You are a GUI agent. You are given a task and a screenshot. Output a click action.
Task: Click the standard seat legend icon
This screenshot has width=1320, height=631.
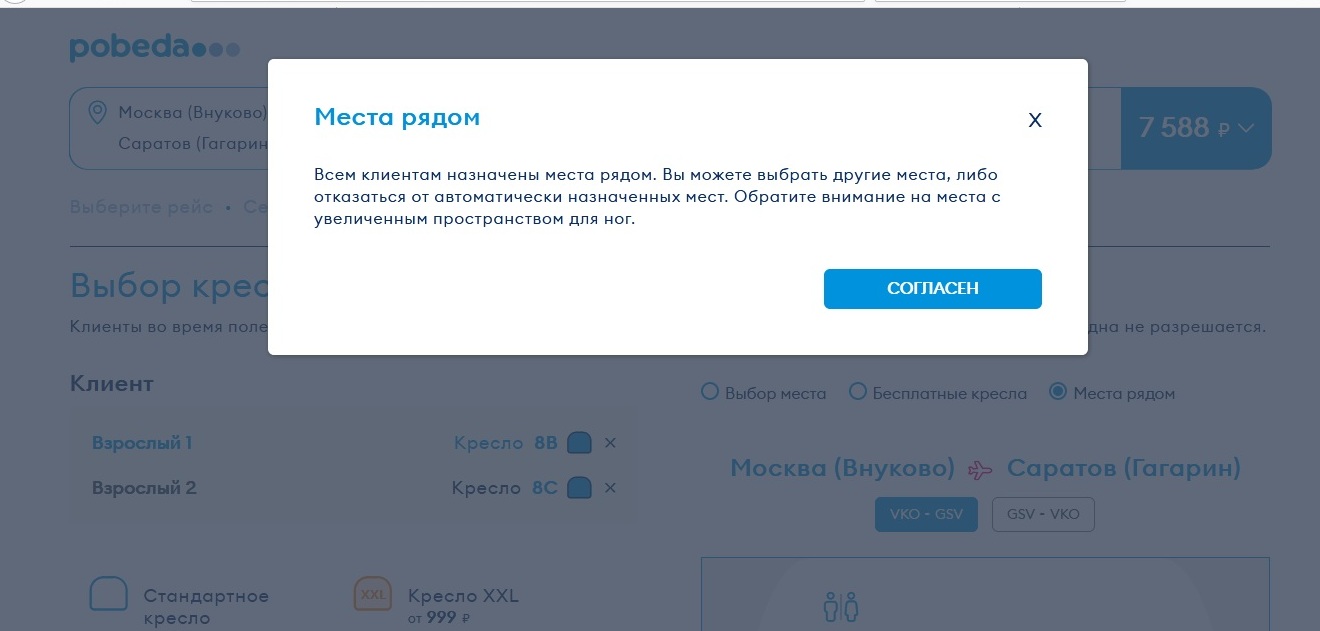(109, 594)
